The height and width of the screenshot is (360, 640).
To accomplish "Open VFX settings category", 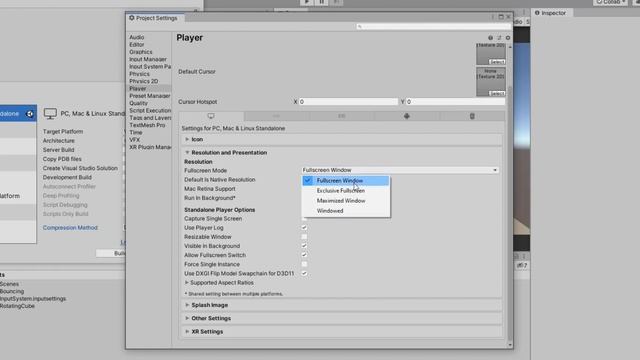I will pyautogui.click(x=134, y=140).
